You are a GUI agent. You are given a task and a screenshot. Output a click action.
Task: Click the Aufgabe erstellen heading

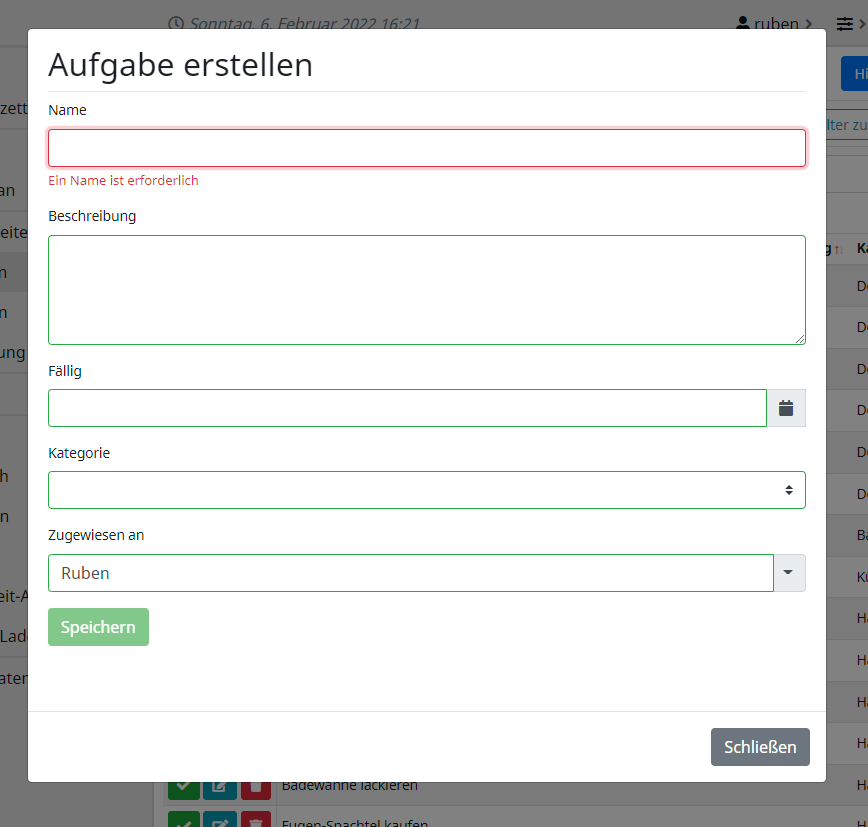(180, 65)
